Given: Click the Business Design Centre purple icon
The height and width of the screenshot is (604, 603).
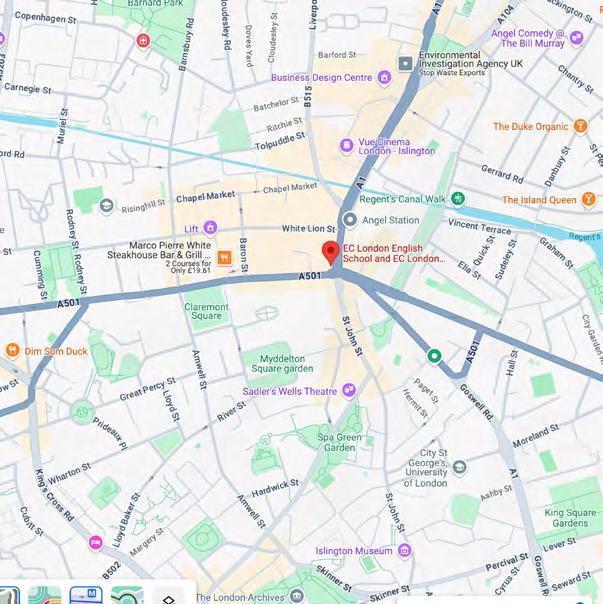Looking at the screenshot, I should [384, 77].
